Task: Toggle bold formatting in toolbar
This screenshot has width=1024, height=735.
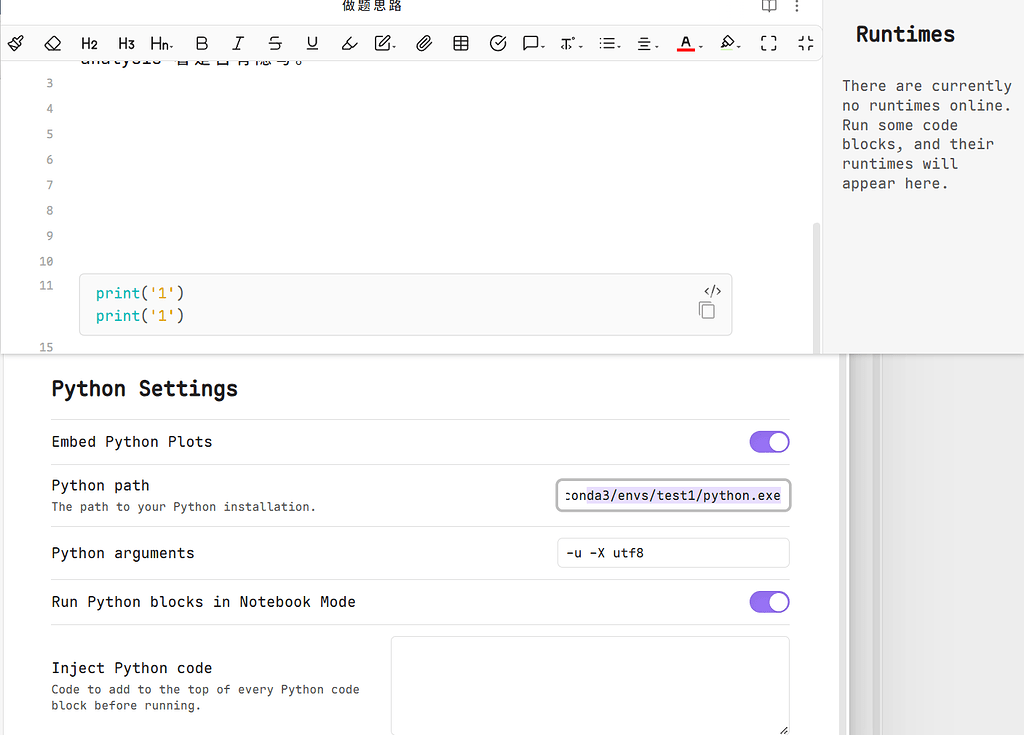Action: pos(202,43)
